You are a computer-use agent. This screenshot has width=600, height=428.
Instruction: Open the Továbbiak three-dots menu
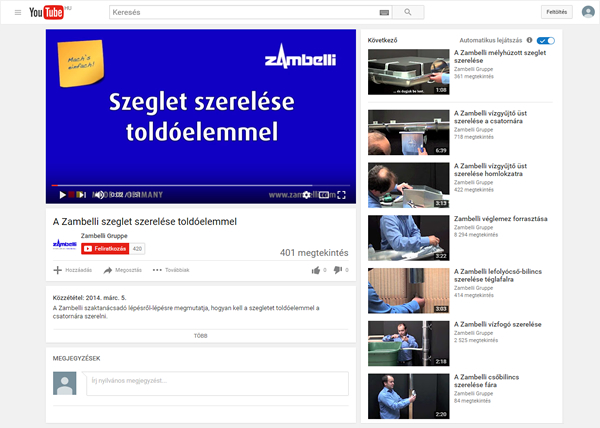[x=171, y=270]
